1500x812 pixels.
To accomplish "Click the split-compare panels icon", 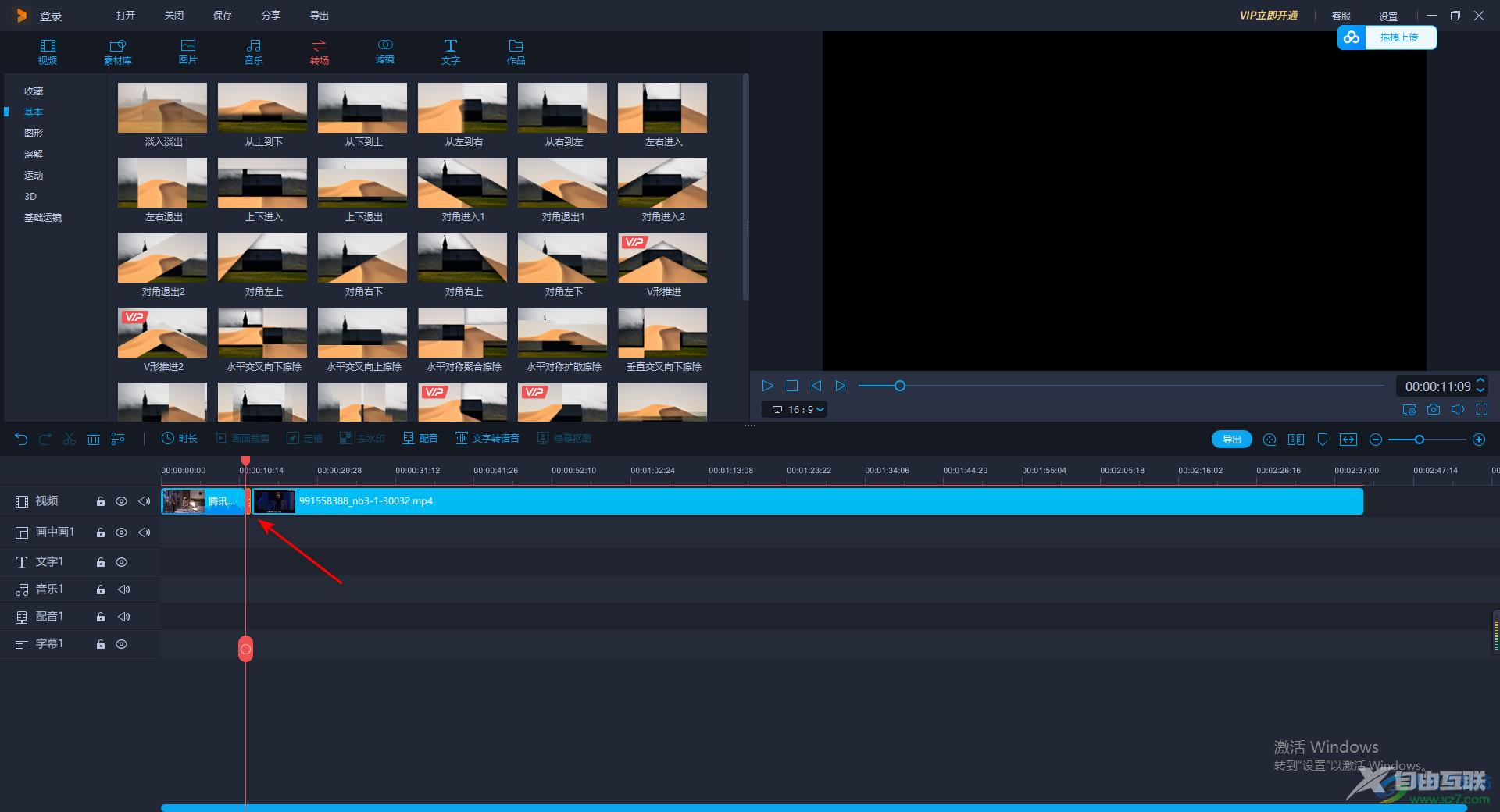I will (1296, 440).
